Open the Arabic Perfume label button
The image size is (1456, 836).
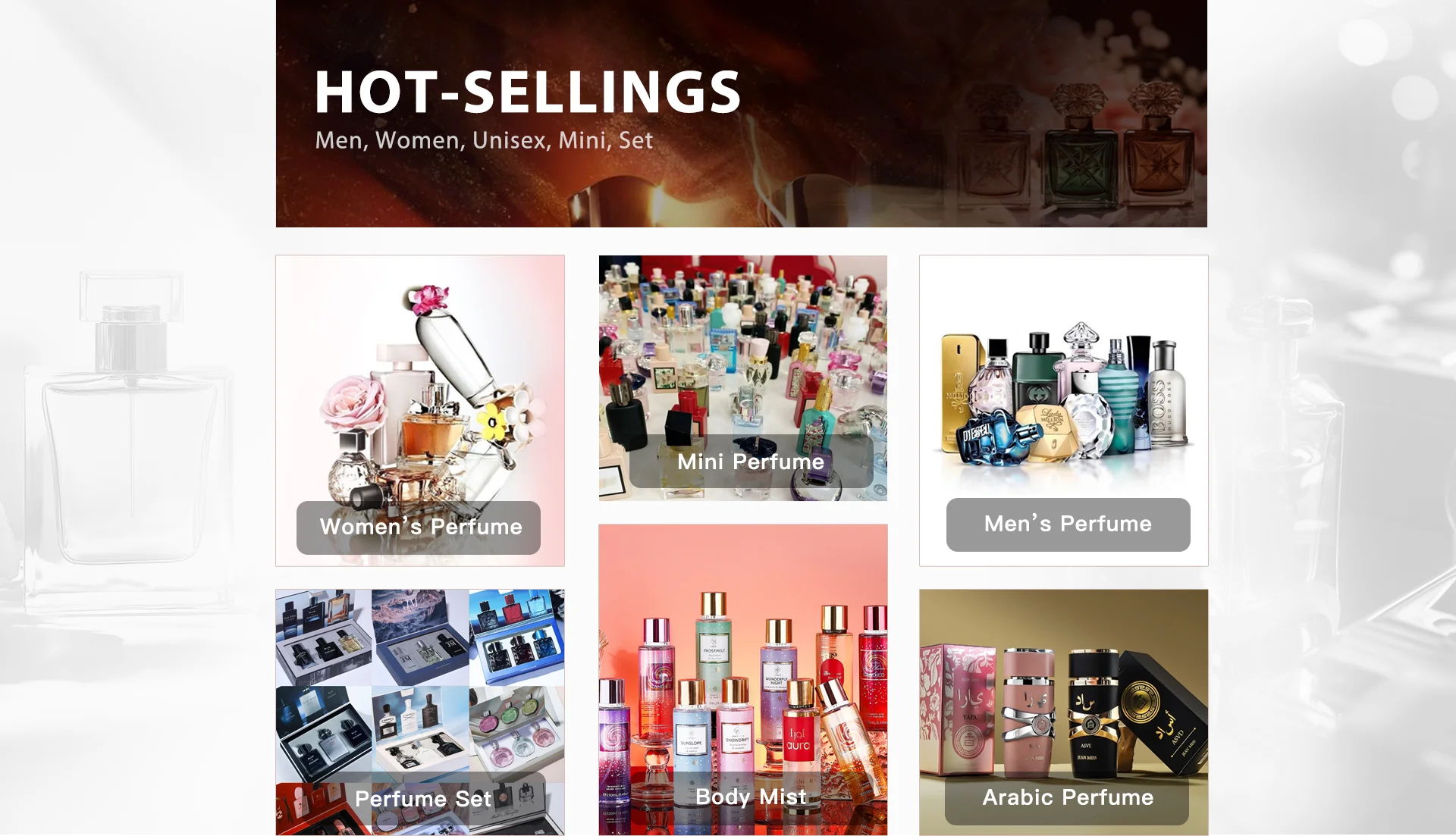1067,798
